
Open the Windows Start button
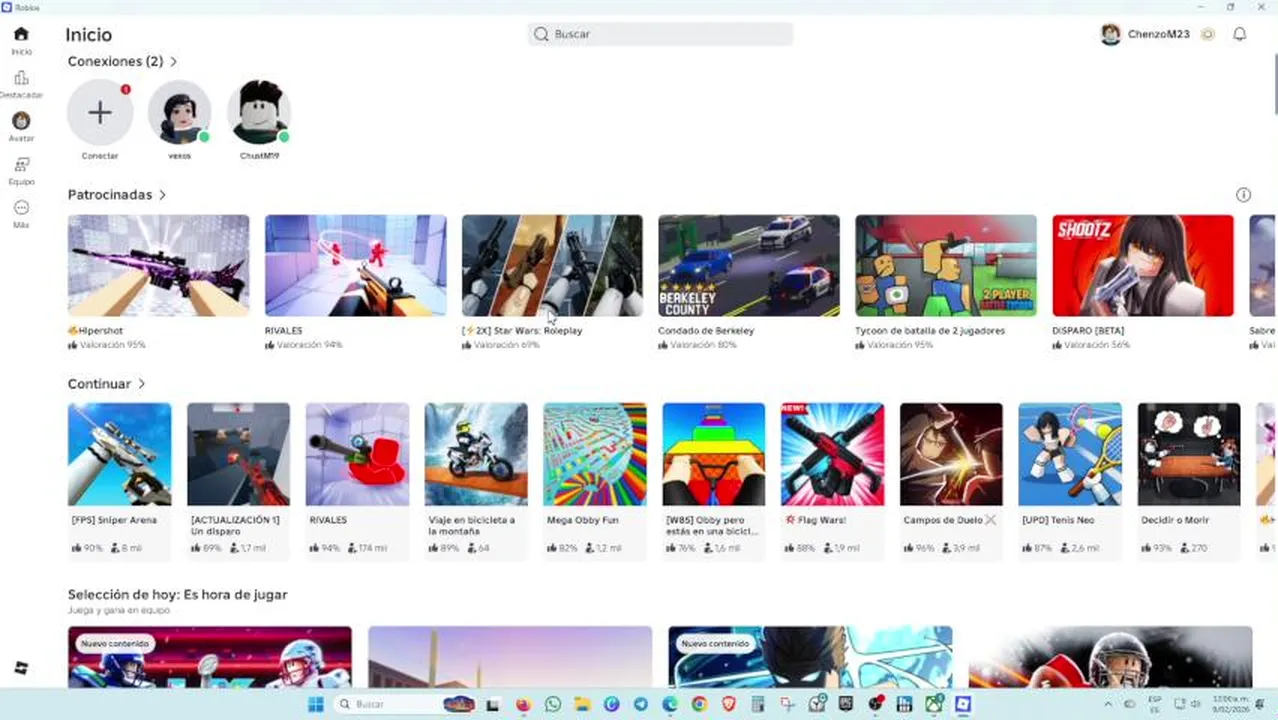pos(315,704)
